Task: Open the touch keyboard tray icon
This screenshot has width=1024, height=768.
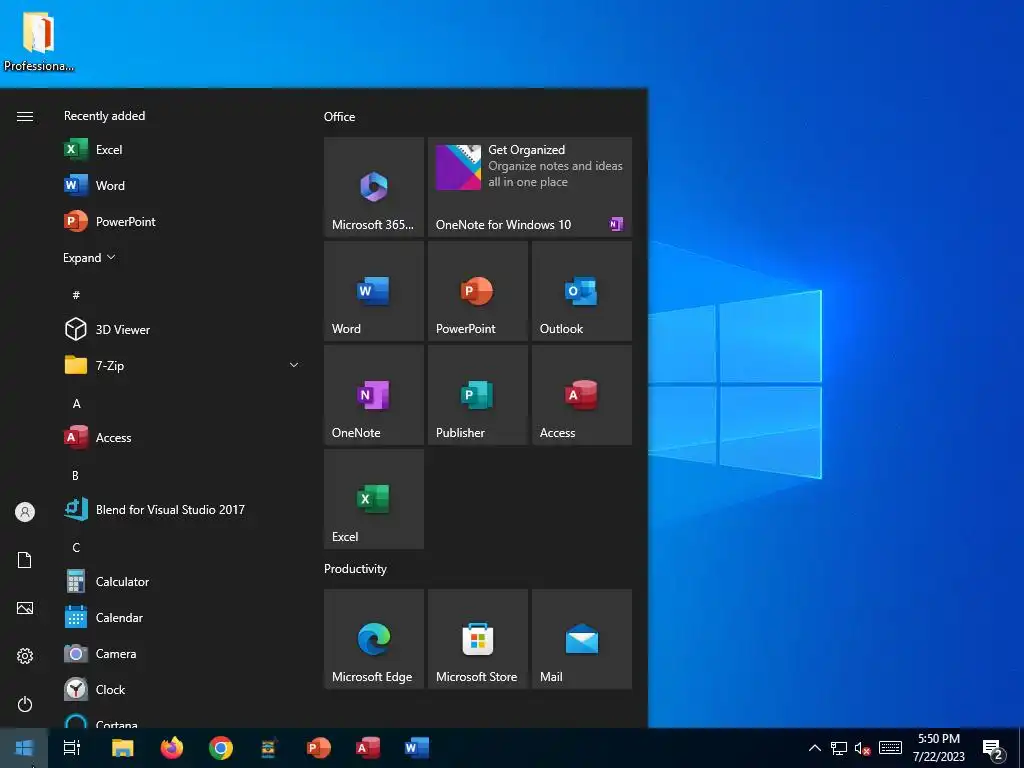Action: [x=890, y=748]
